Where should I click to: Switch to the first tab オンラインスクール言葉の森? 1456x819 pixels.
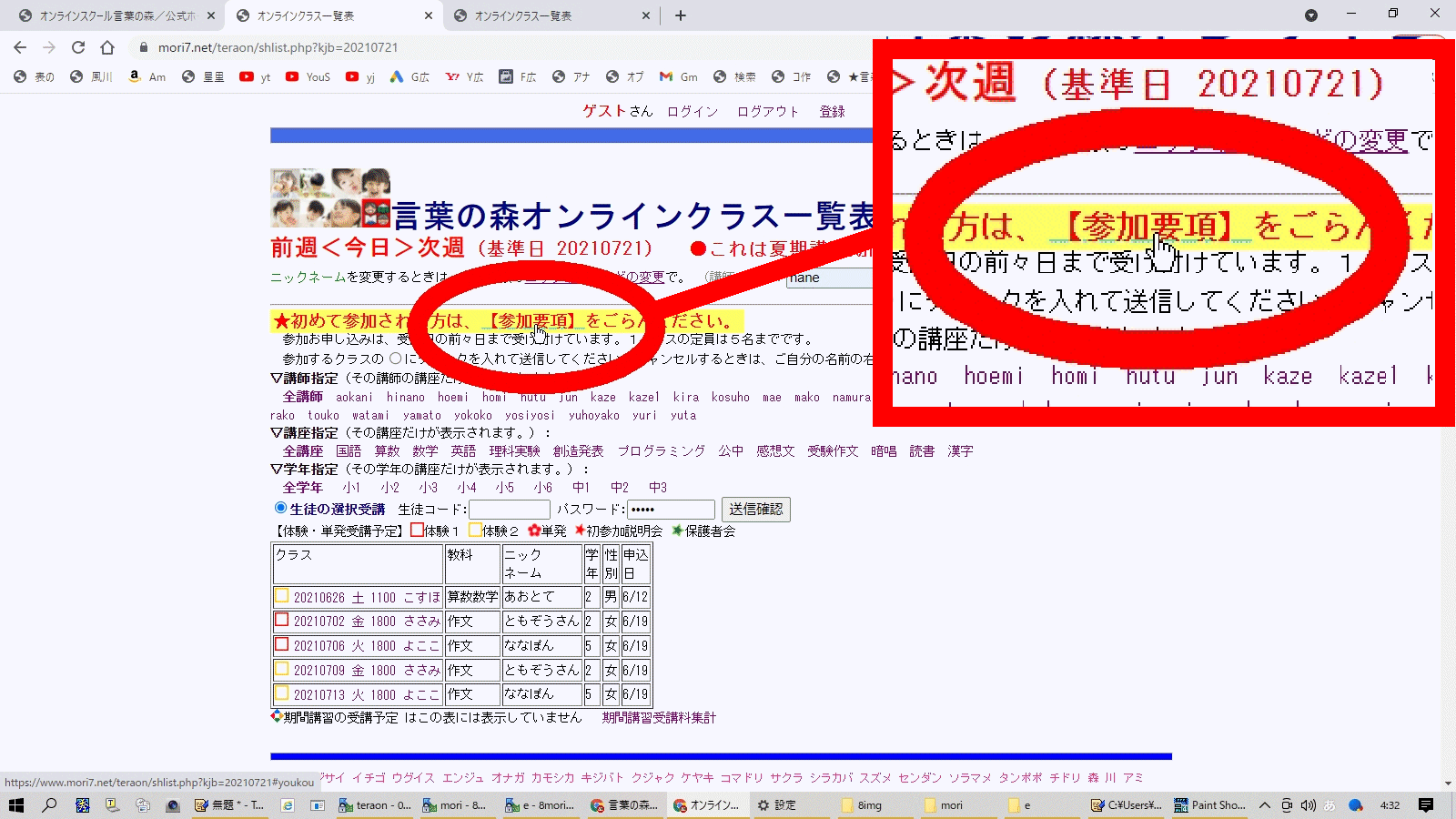[x=114, y=15]
